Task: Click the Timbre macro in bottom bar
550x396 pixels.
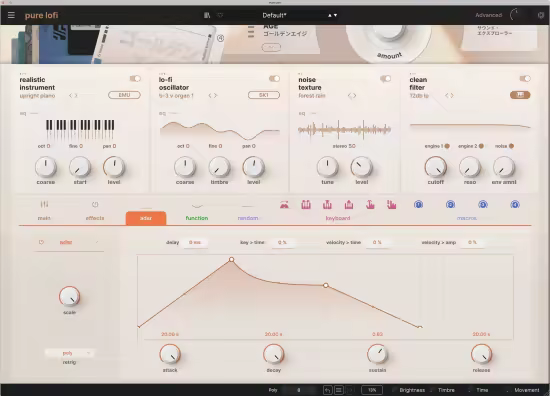Action: pyautogui.click(x=446, y=390)
